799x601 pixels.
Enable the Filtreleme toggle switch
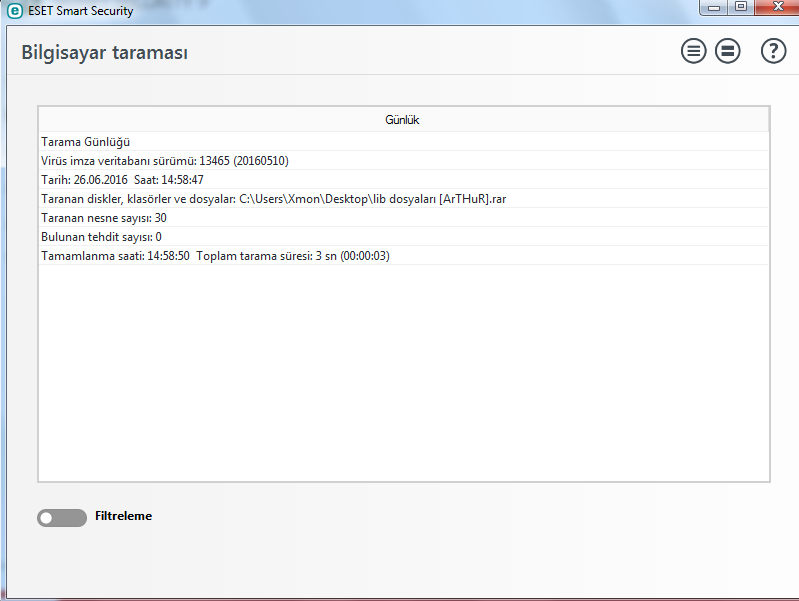pos(62,518)
